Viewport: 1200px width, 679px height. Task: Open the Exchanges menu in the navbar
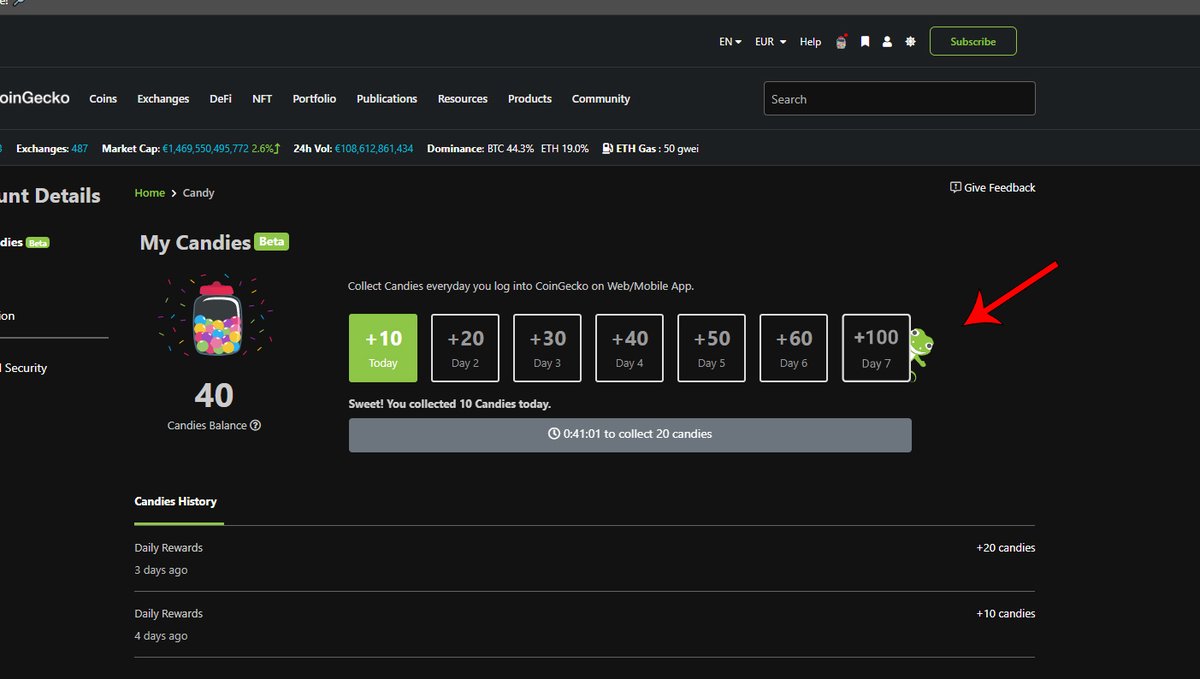click(x=163, y=99)
